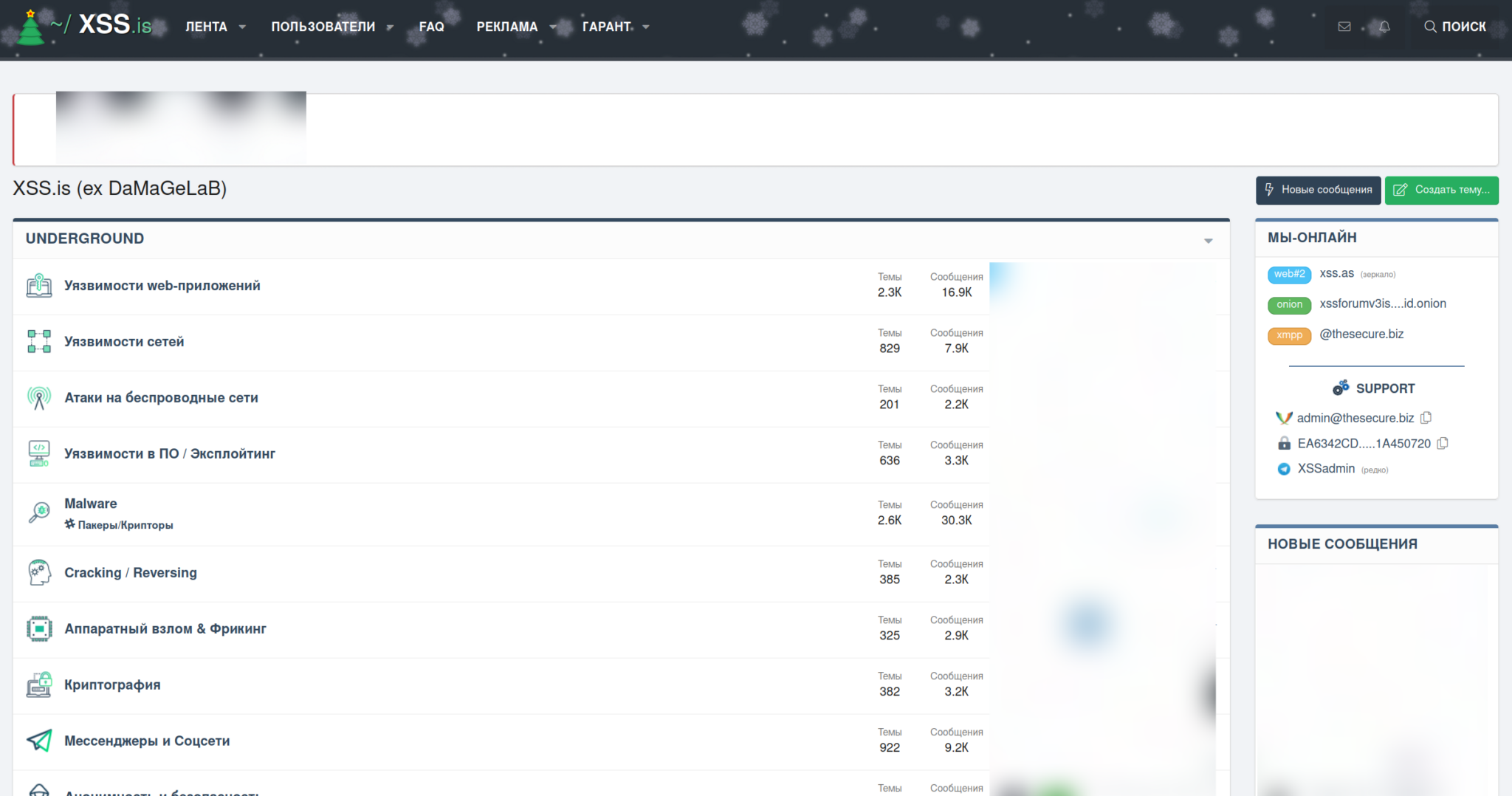Image resolution: width=1512 pixels, height=796 pixels.
Task: Select the gear-head icon for Cracking / Reversing
Action: (x=38, y=573)
